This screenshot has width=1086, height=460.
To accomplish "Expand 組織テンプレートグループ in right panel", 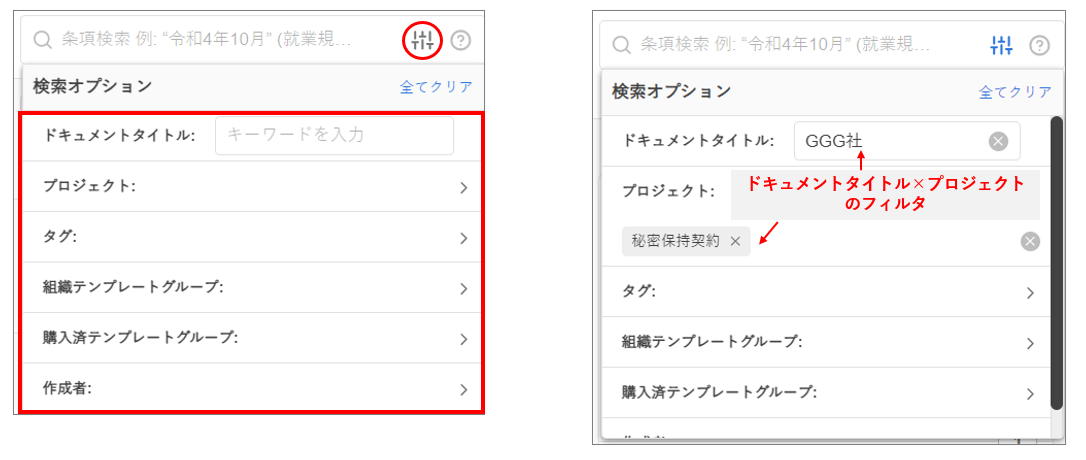I will click(x=1030, y=343).
